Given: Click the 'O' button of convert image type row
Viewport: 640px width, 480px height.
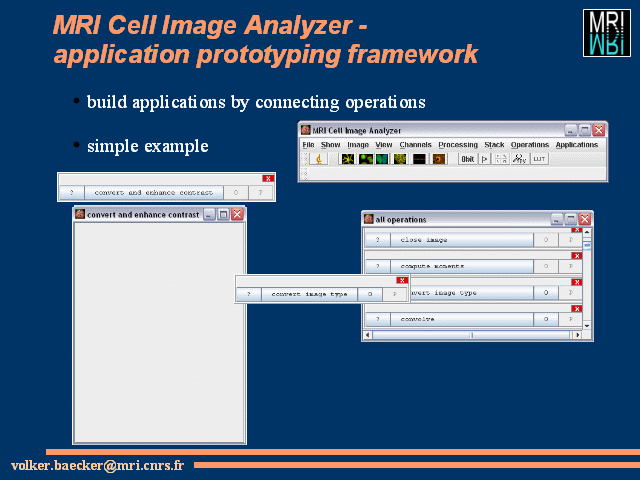Looking at the screenshot, I should (546, 293).
